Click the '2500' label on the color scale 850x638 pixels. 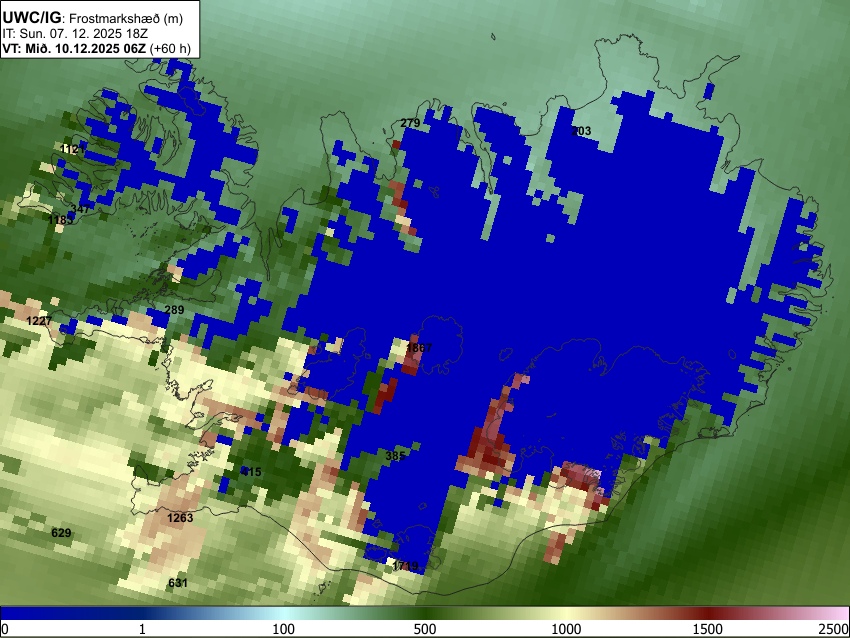[x=834, y=629]
